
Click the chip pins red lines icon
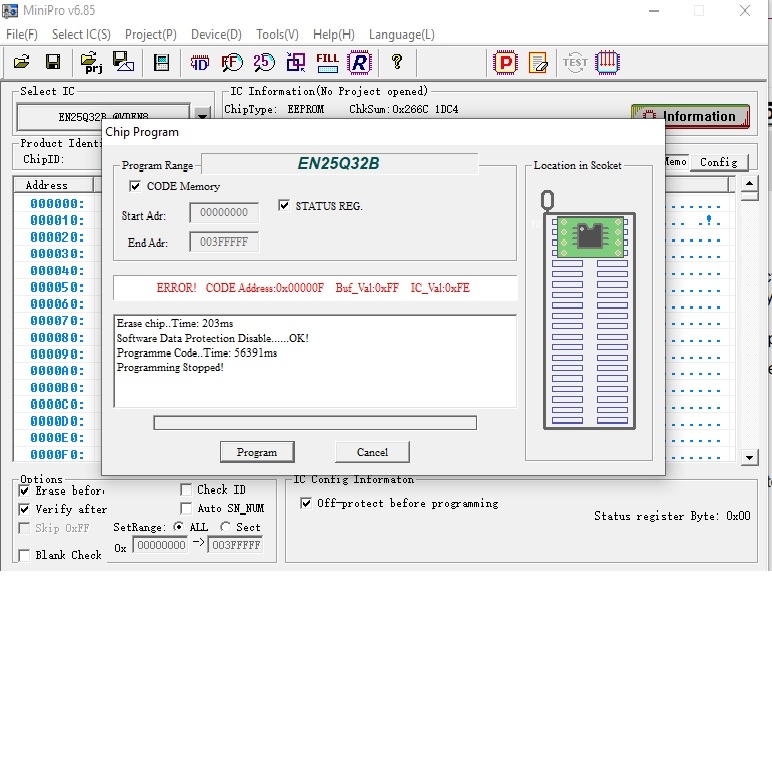pos(607,63)
